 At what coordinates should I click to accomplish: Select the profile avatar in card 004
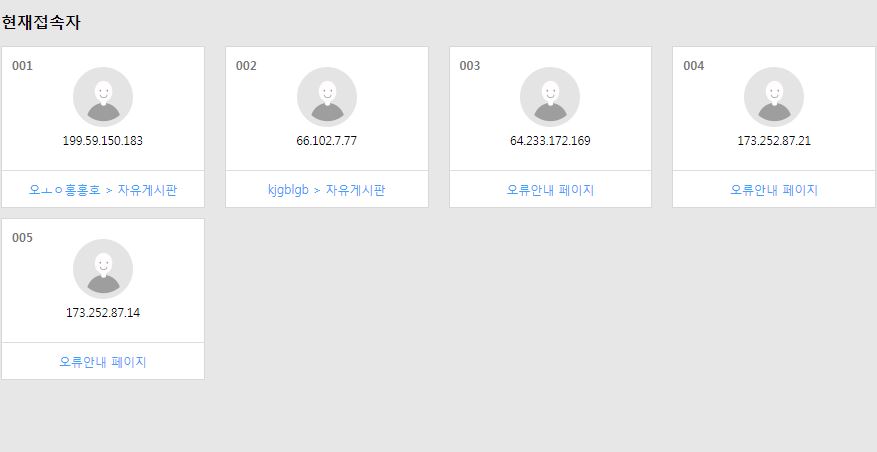click(774, 97)
